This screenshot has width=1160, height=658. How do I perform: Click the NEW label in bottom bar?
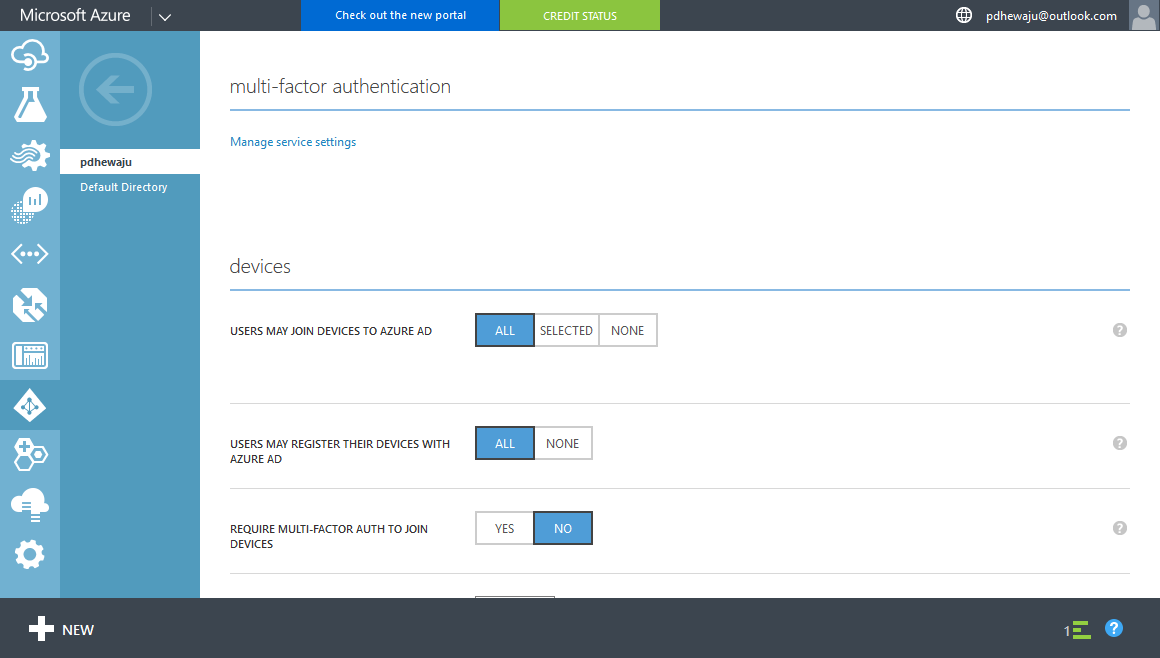[78, 630]
